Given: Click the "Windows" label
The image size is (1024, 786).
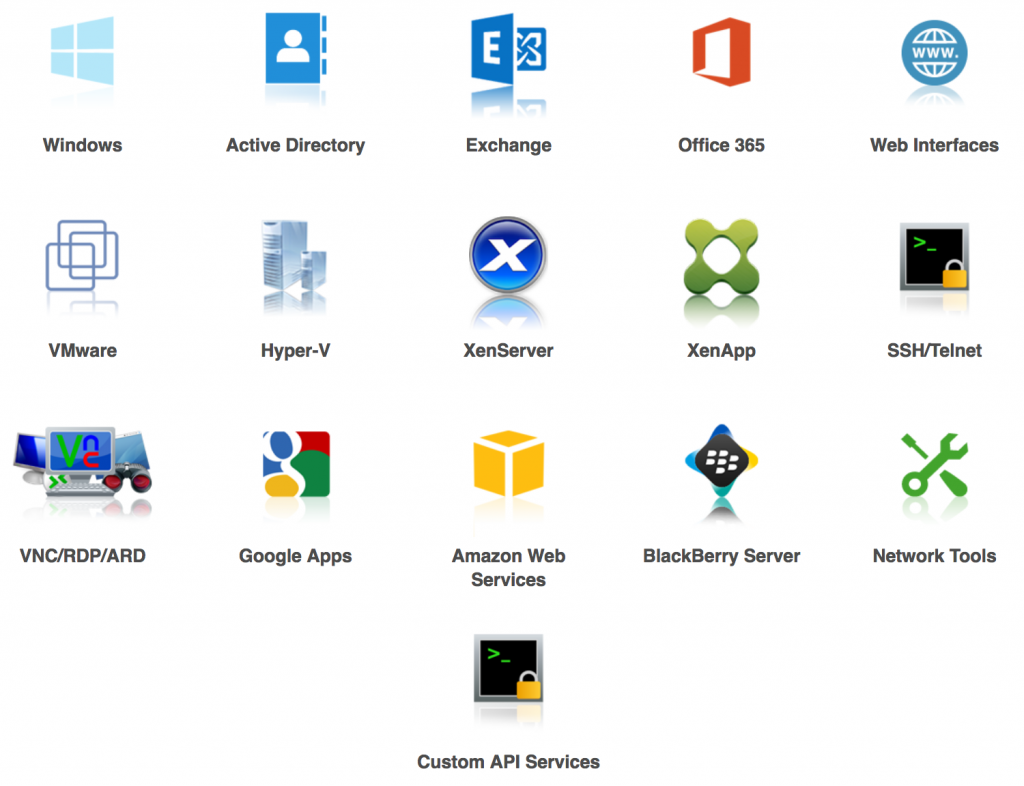Looking at the screenshot, I should click(x=82, y=145).
